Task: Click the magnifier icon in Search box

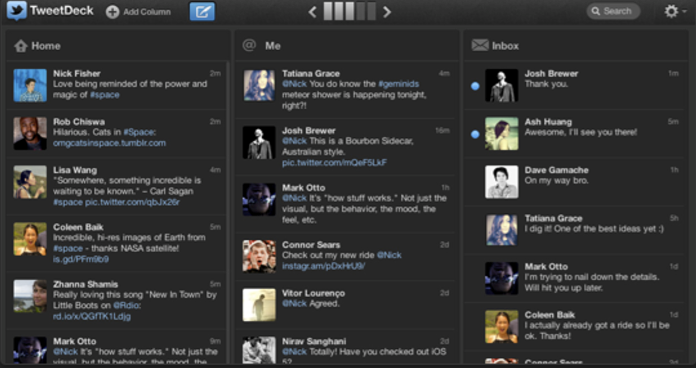Action: [596, 12]
